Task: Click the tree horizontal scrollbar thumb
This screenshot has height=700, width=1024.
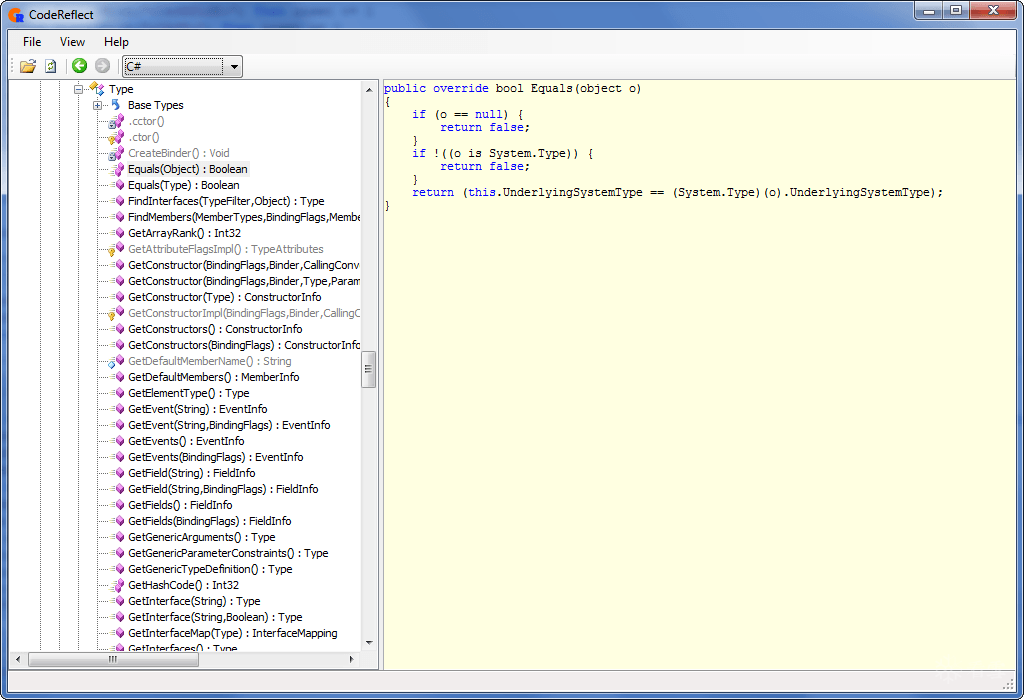Action: 113,660
